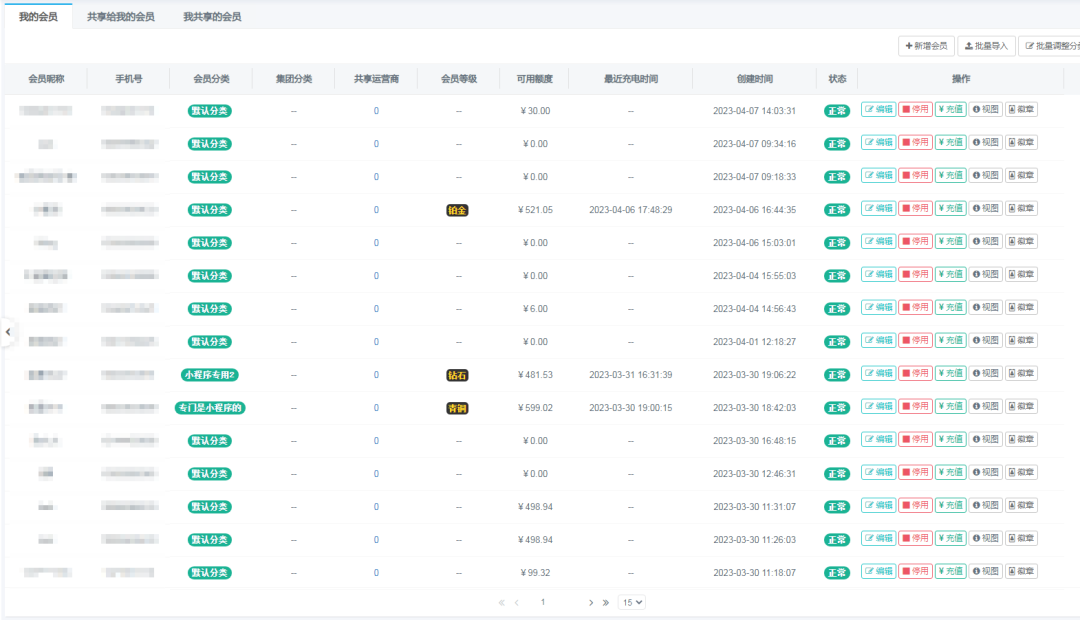Open 视图 for member created 2023-04-06 15:03:01
Viewport: 1080px width, 620px height.
point(986,242)
